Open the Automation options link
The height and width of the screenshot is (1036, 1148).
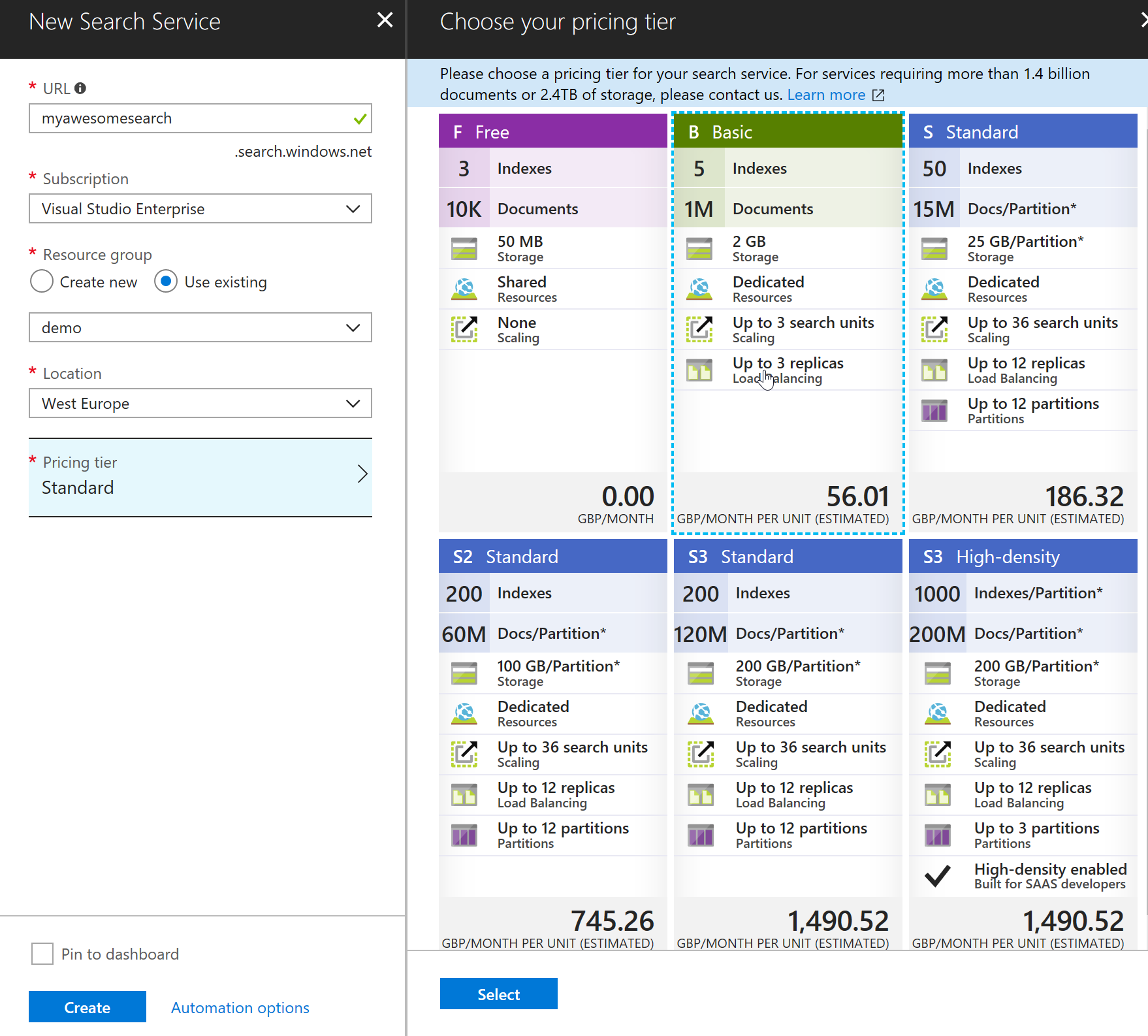[240, 1007]
